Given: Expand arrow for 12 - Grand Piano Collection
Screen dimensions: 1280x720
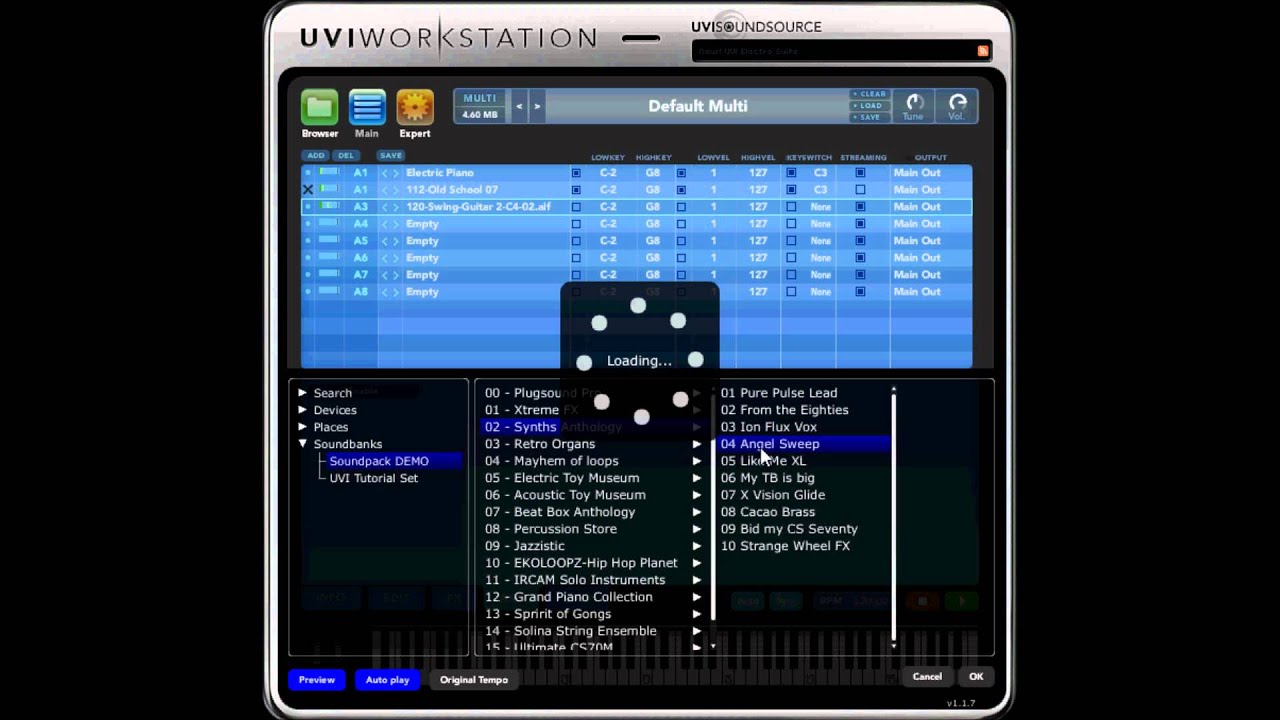Looking at the screenshot, I should click(x=696, y=597).
